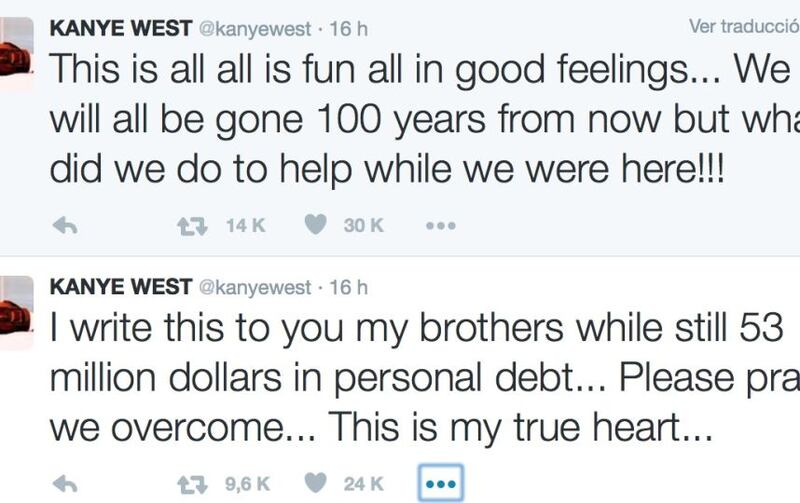Open highlighted more options on second tweet

(x=441, y=483)
